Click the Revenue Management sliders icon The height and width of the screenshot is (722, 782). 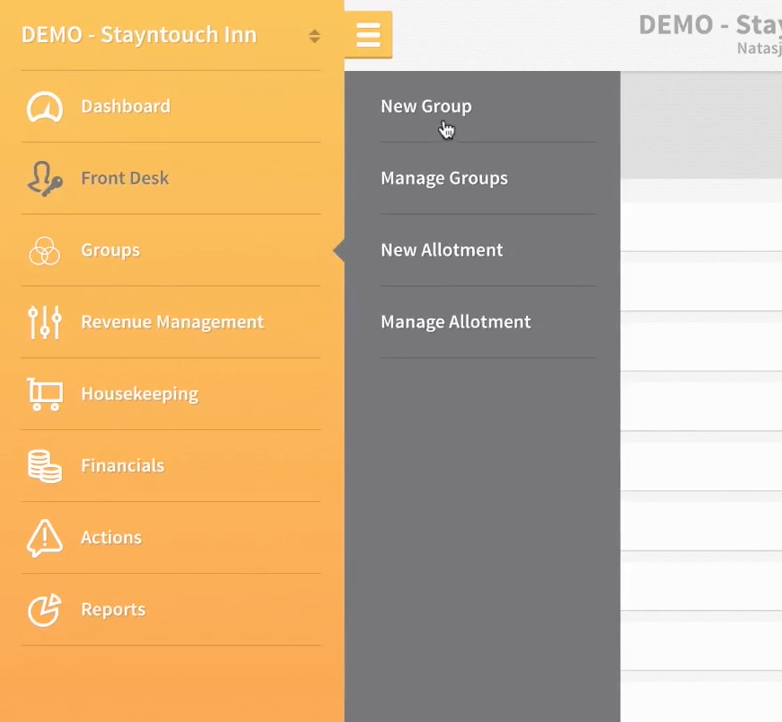tap(45, 322)
